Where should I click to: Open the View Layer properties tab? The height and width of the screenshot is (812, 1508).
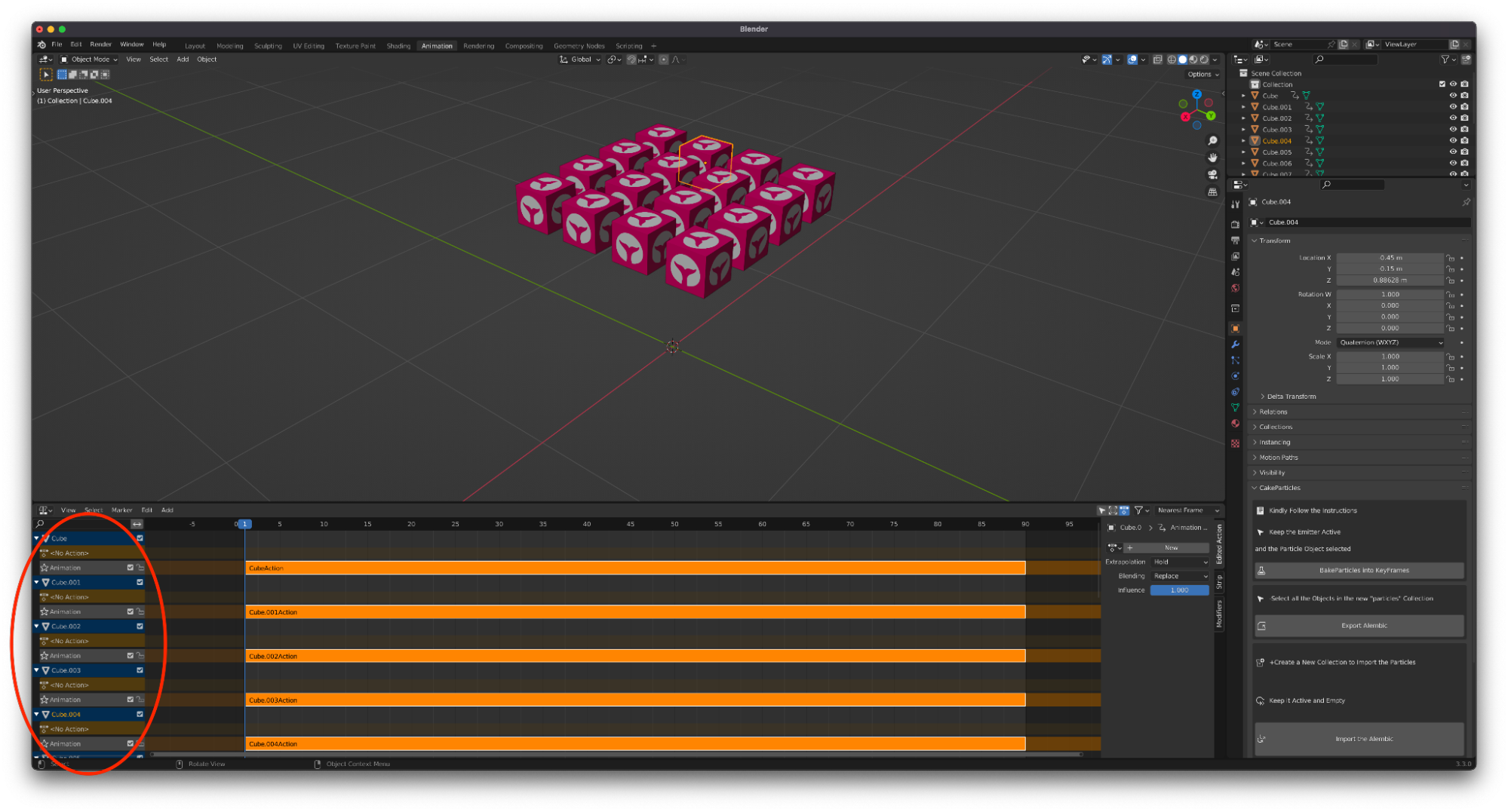point(1235,256)
